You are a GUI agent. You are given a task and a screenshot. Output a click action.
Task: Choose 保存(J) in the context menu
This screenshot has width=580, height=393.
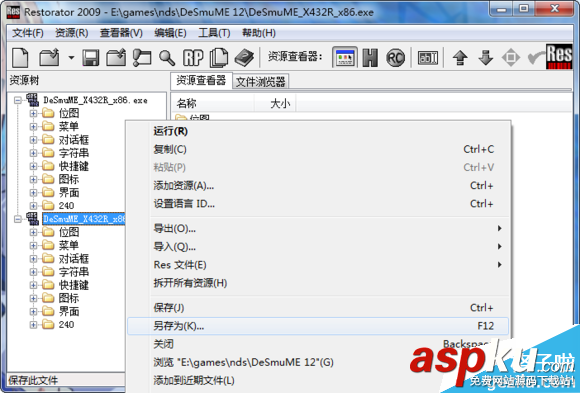coord(318,308)
